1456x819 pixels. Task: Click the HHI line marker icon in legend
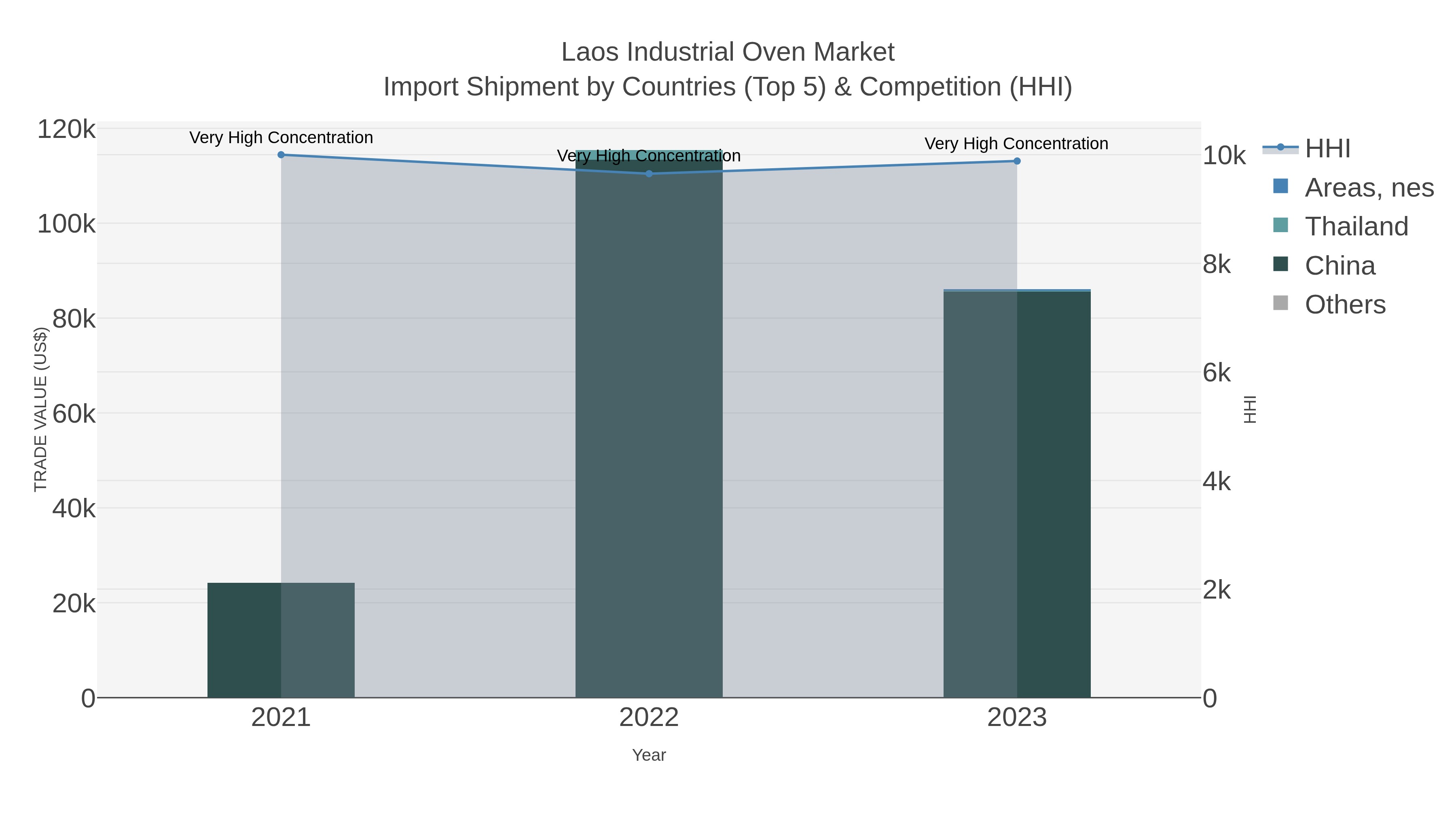coord(1280,148)
